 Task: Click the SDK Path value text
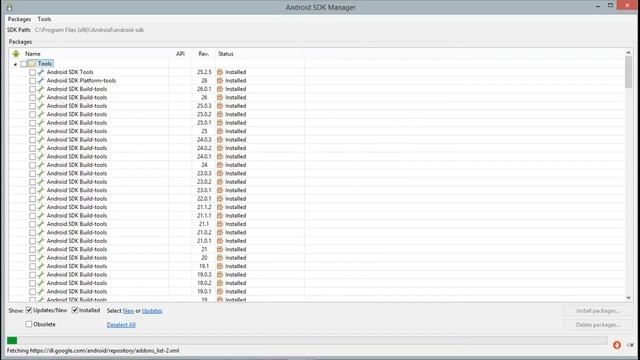pyautogui.click(x=89, y=30)
